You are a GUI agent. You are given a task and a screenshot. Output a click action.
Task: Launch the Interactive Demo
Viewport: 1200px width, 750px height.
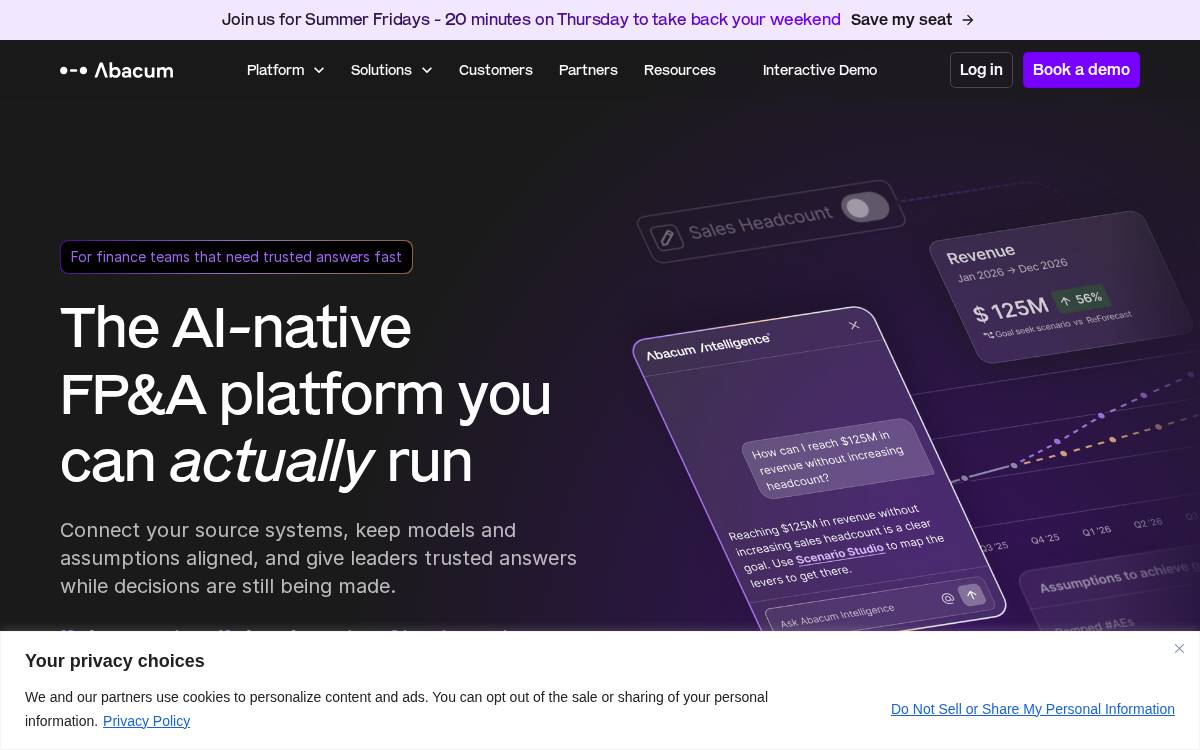point(820,70)
